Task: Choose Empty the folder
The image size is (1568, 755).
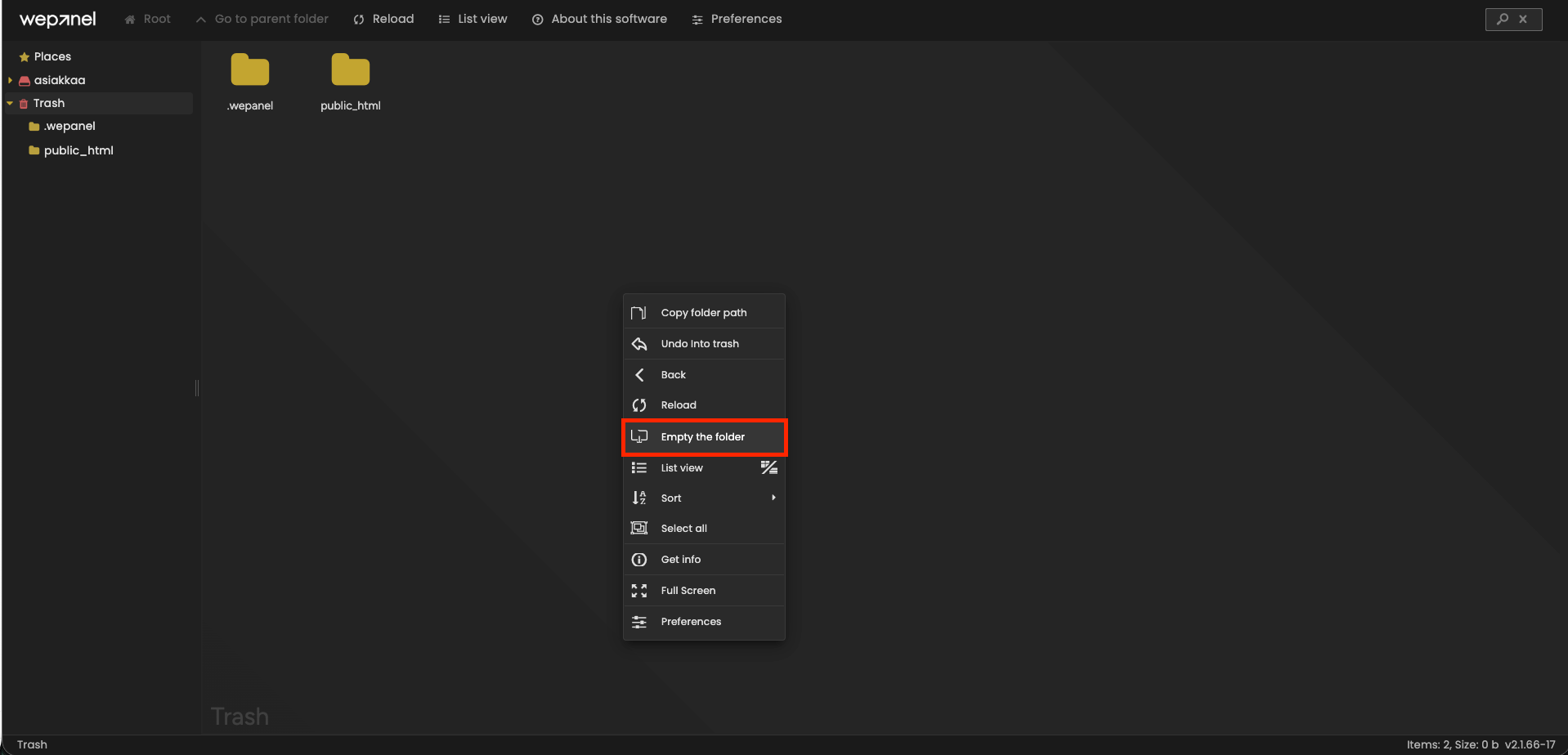Action: (x=704, y=437)
